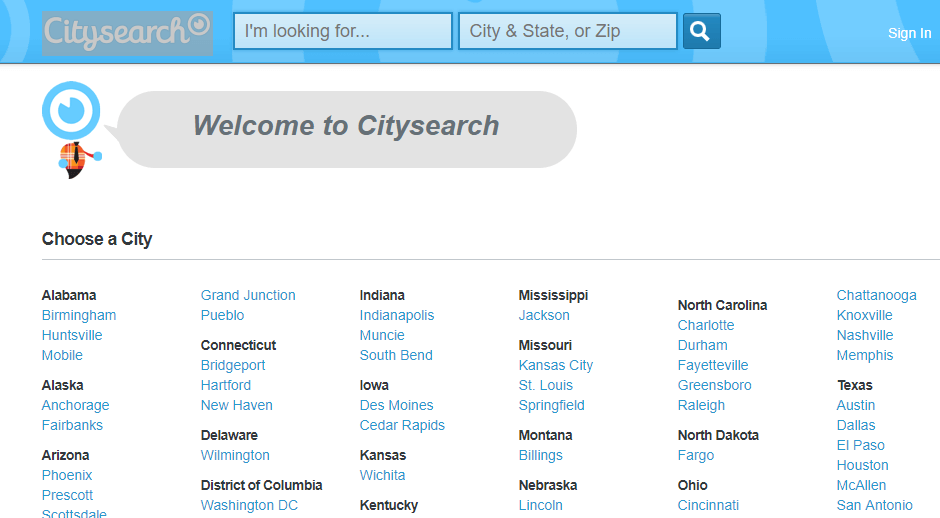The height and width of the screenshot is (518, 940).
Task: Open the Nashville link
Action: pyautogui.click(x=865, y=335)
